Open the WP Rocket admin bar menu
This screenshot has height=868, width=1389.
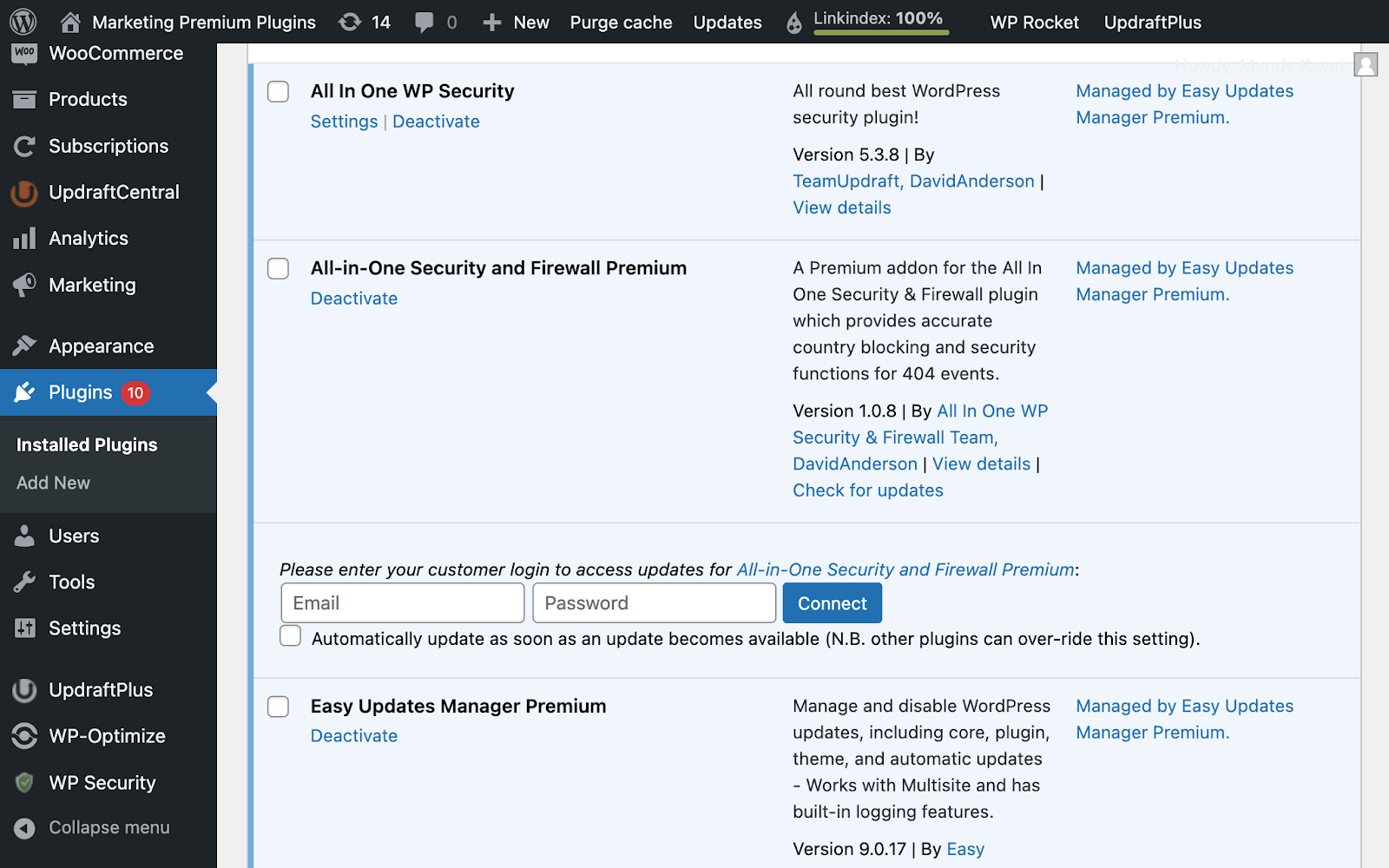[1035, 23]
